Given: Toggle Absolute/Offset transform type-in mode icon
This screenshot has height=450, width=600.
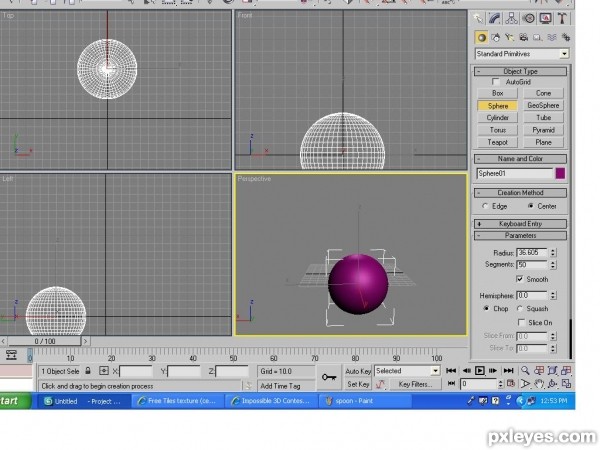Looking at the screenshot, I should pyautogui.click(x=104, y=371).
